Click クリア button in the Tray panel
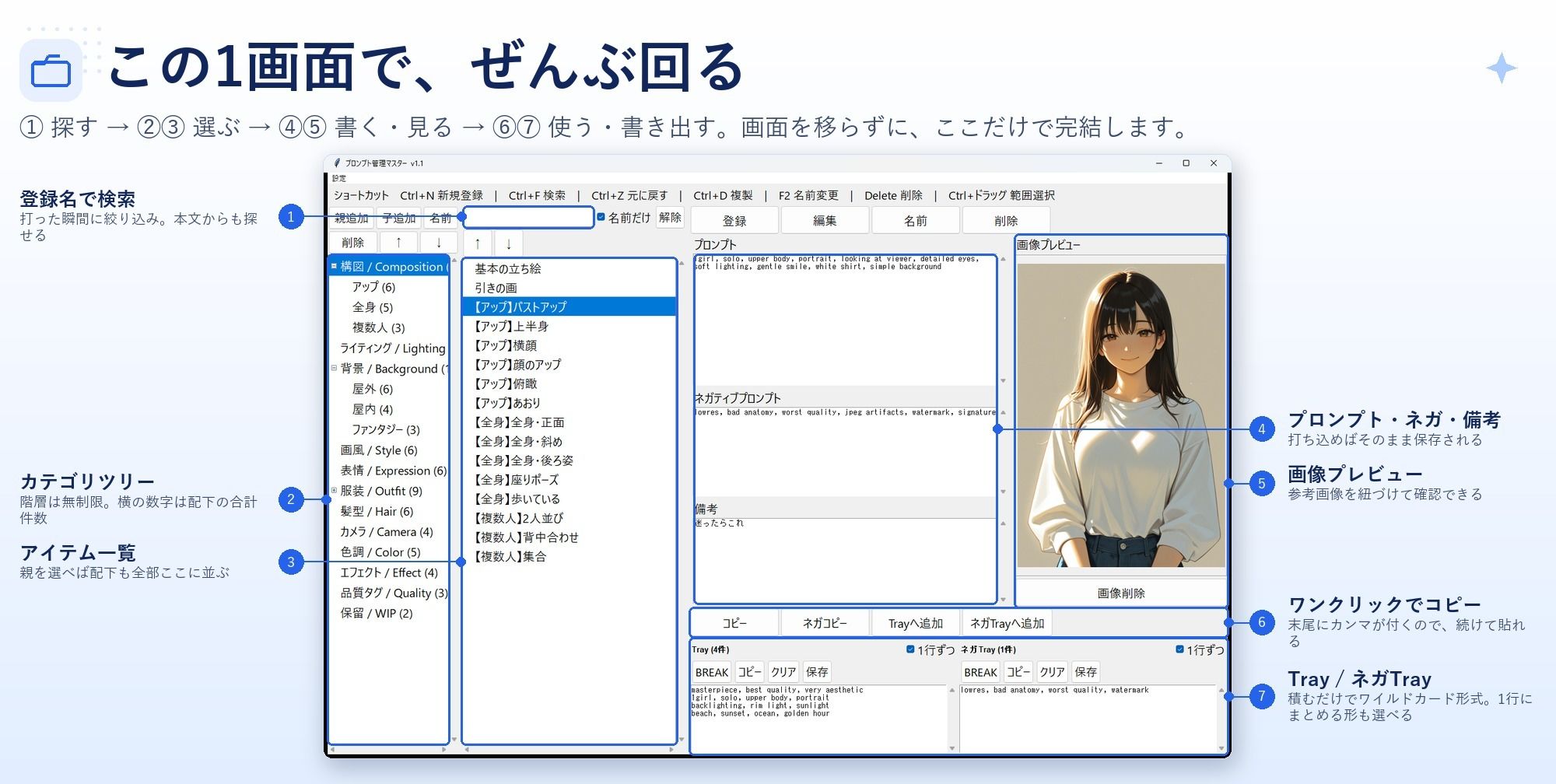 [x=783, y=672]
